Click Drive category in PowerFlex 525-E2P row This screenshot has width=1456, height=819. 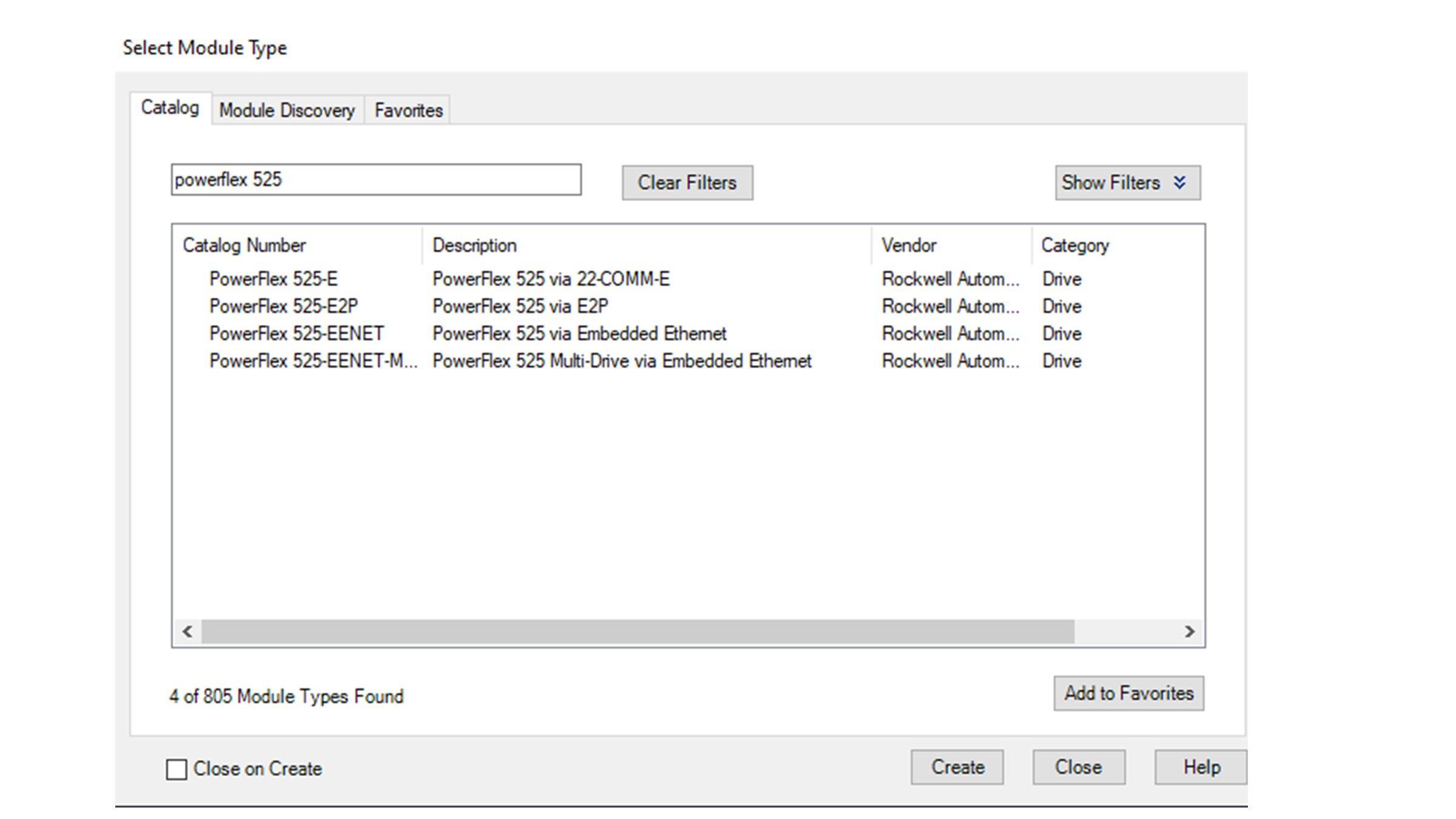point(1062,306)
